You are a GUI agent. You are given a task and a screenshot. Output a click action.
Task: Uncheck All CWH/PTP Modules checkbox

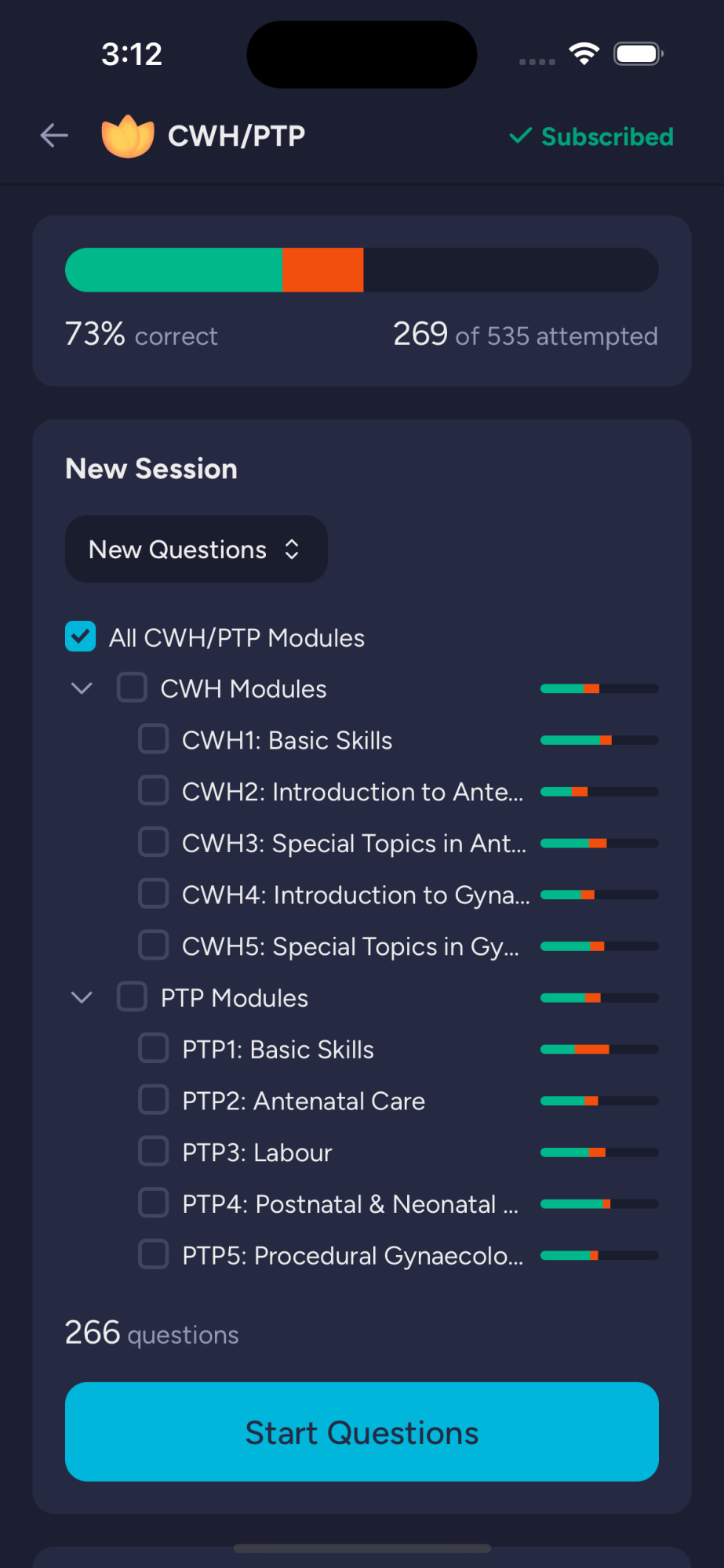[81, 637]
